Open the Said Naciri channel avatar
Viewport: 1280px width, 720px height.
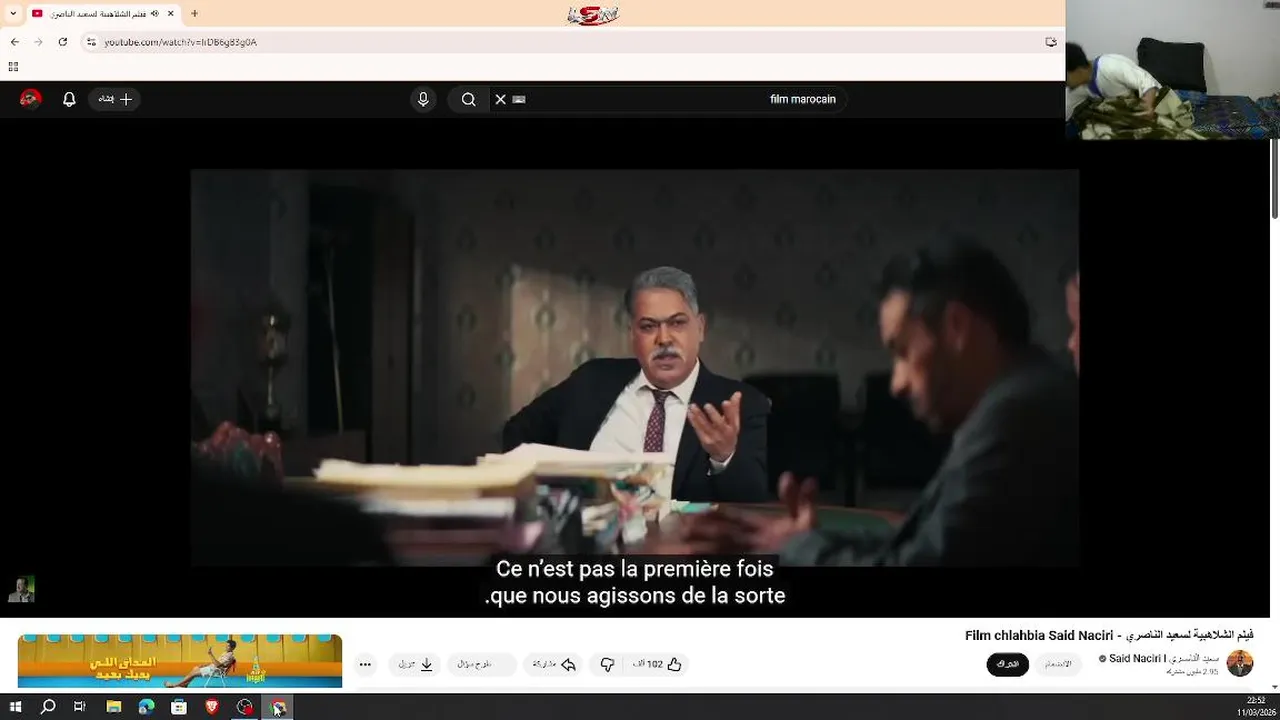[1240, 663]
